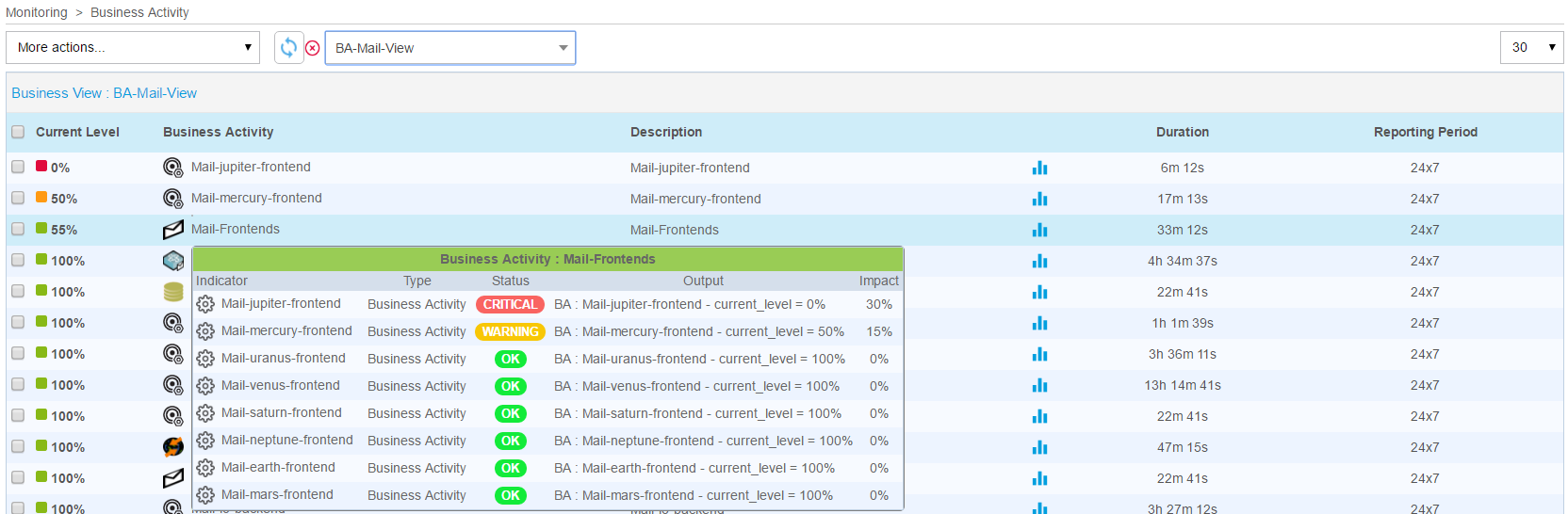Click Monitoring in the breadcrumb

37,12
